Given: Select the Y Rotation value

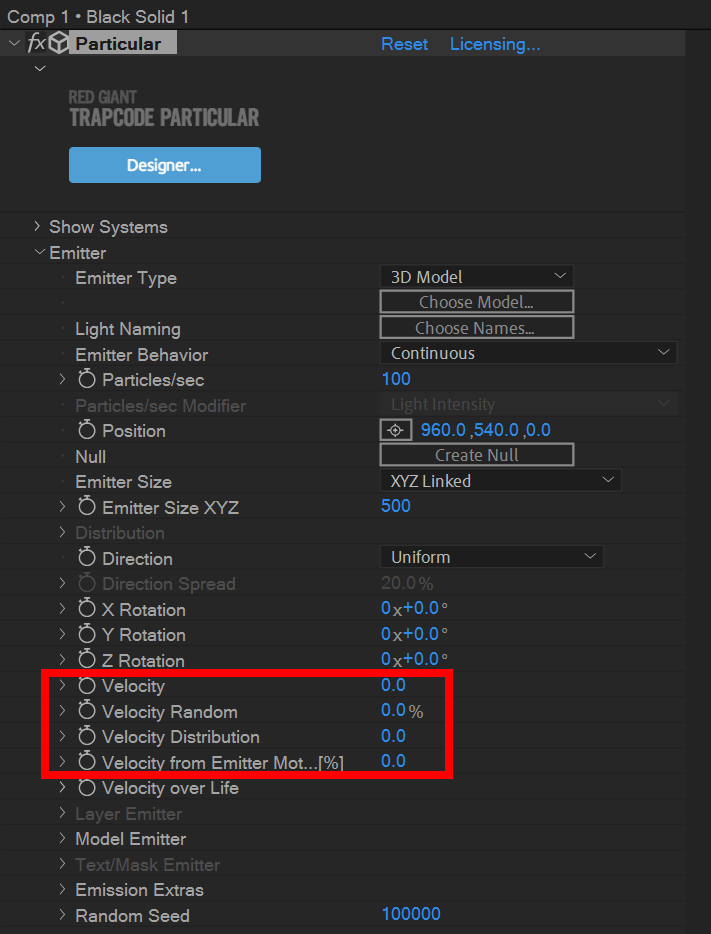Looking at the screenshot, I should (x=414, y=634).
